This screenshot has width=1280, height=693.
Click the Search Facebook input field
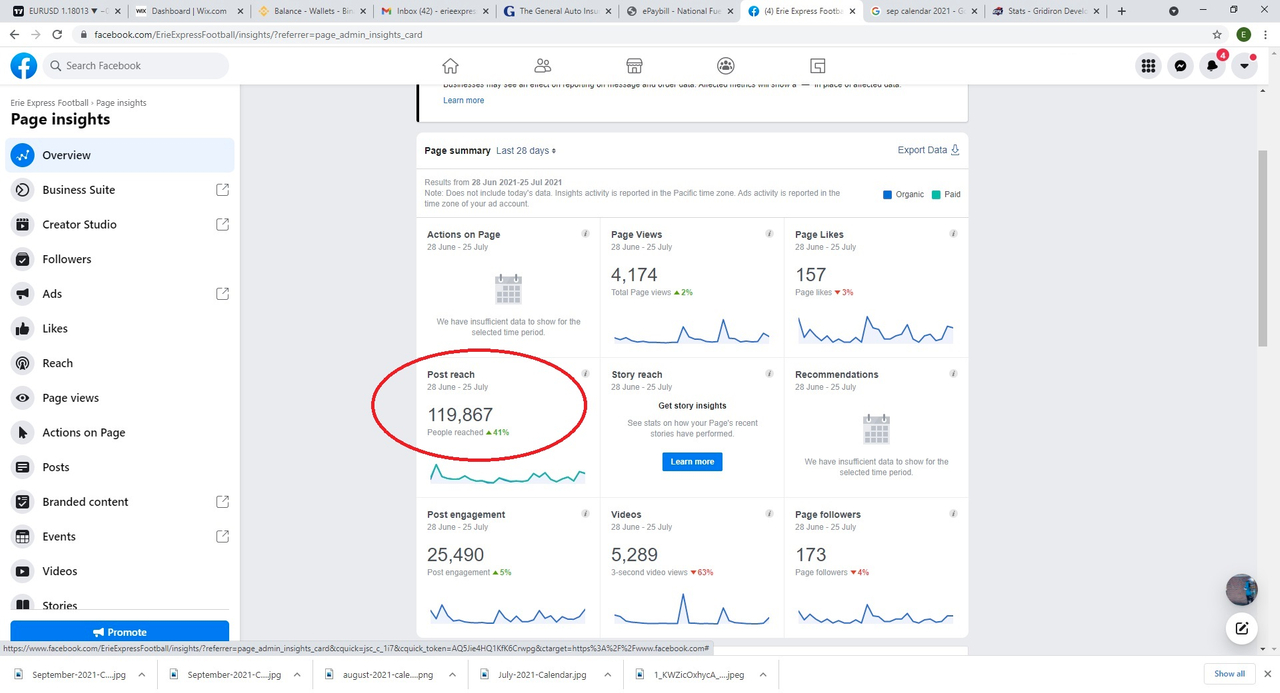(x=140, y=66)
